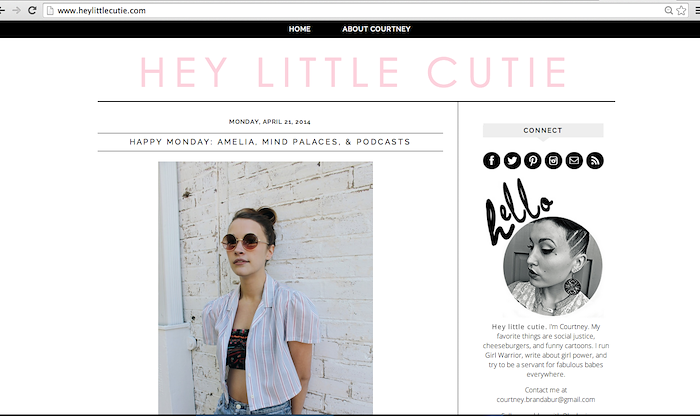Click the CONNECT sidebar heading

[x=543, y=130]
